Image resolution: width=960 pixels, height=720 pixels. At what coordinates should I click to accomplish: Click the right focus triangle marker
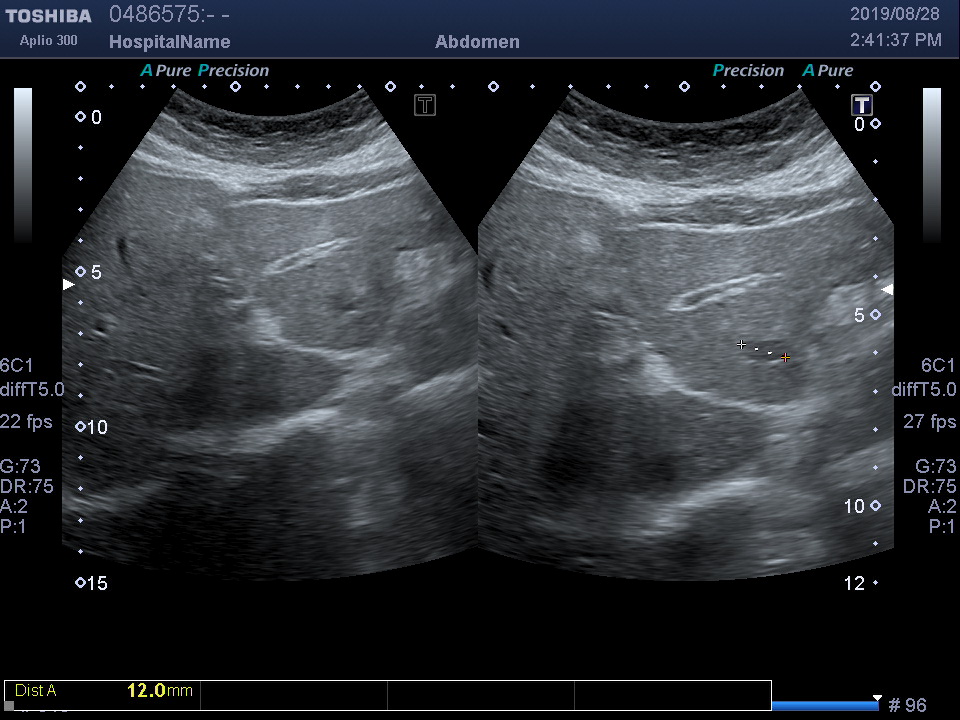pyautogui.click(x=886, y=289)
